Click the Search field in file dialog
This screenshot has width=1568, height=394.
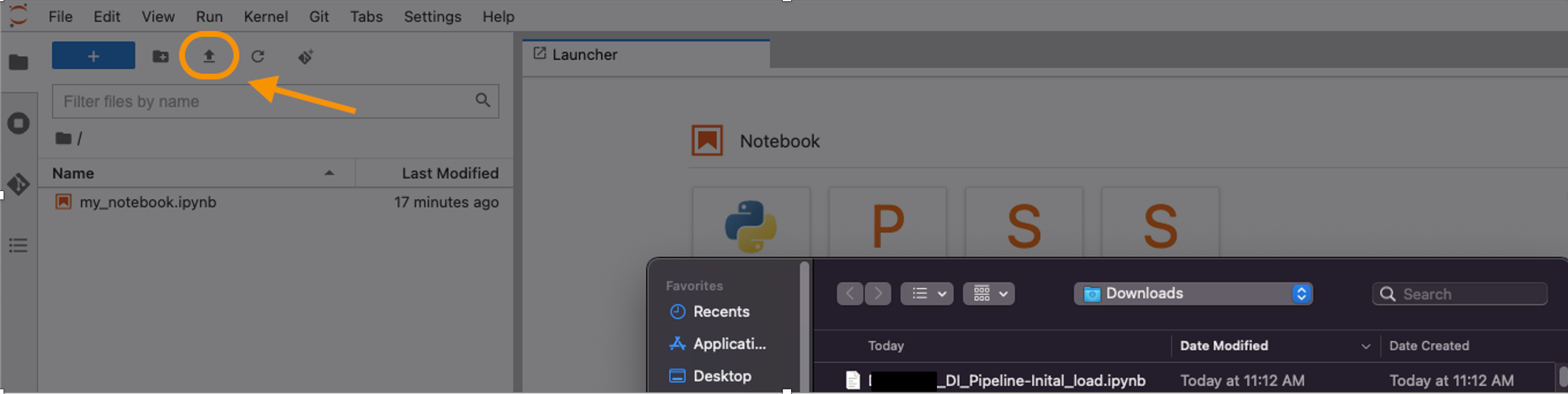1459,294
